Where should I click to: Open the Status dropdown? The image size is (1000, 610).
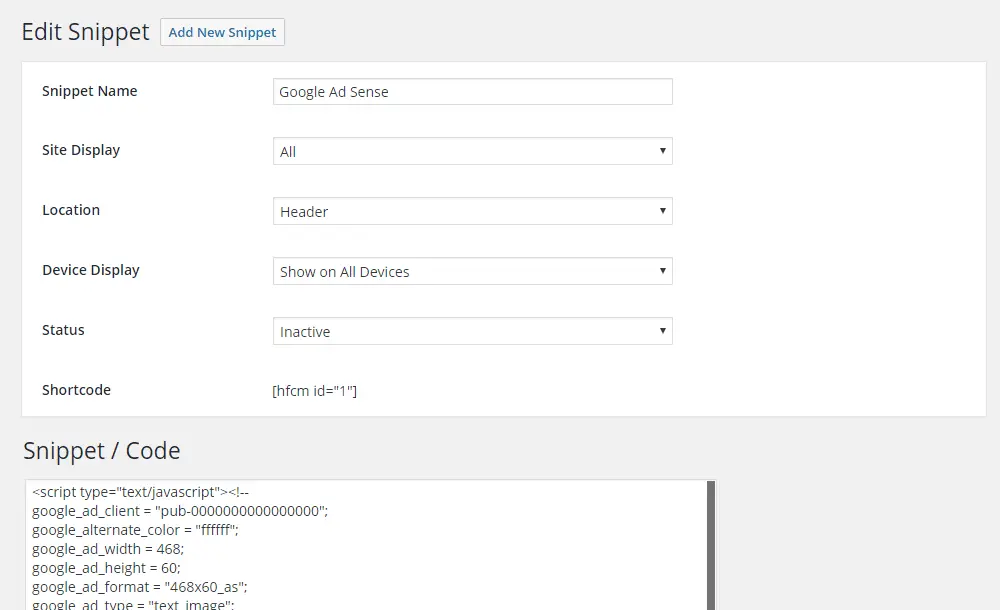[472, 331]
